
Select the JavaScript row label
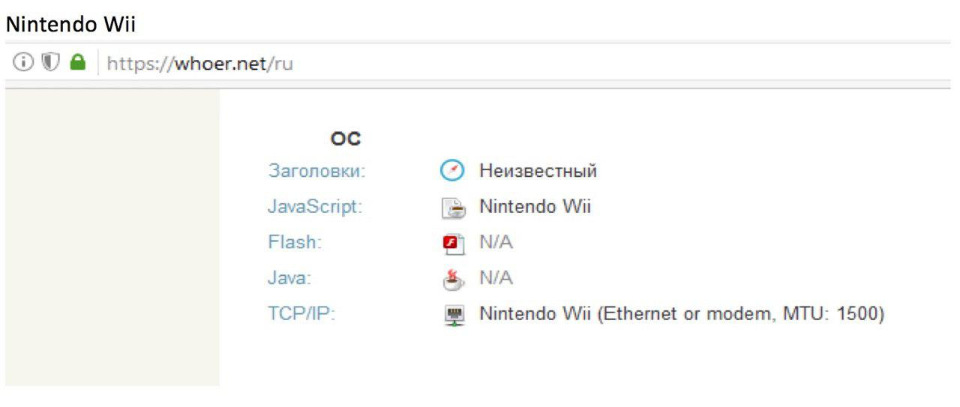point(313,207)
